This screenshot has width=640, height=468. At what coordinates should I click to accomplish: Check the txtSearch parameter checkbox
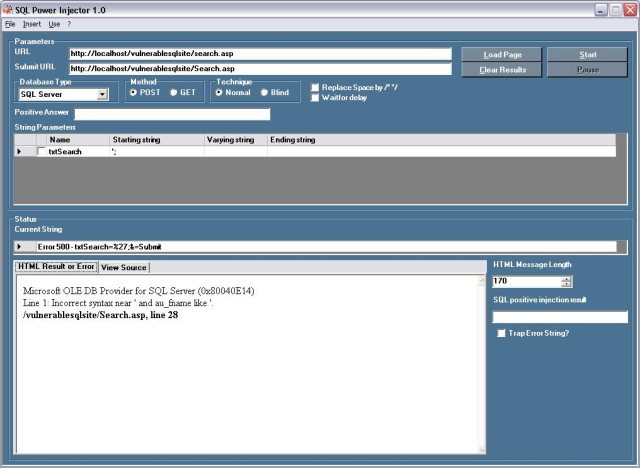pyautogui.click(x=41, y=151)
